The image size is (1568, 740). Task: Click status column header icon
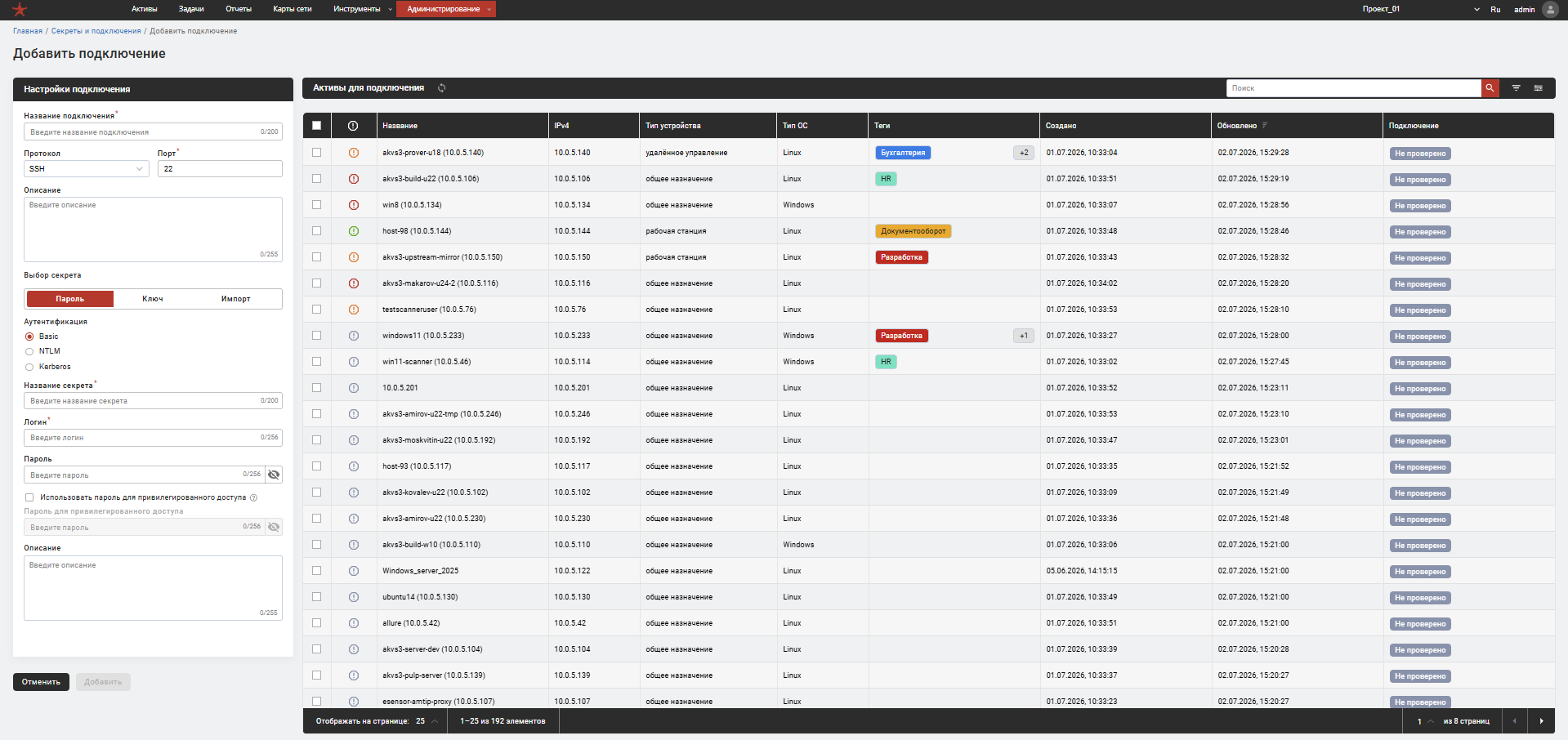pyautogui.click(x=353, y=126)
